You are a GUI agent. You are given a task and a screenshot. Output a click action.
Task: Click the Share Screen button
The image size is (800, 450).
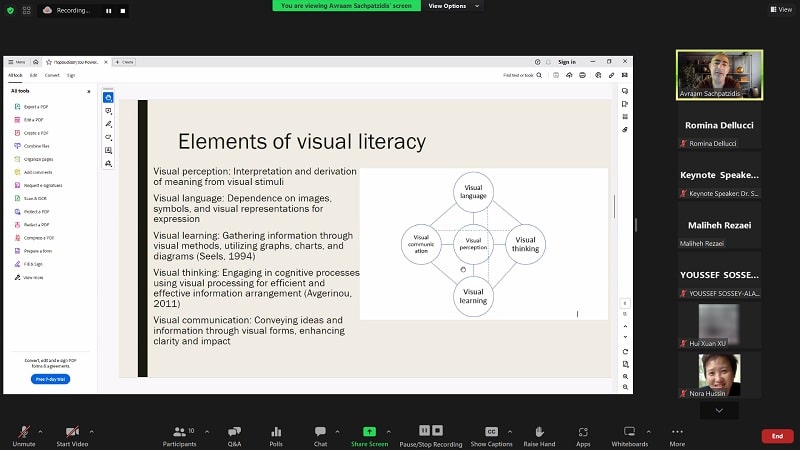[369, 435]
